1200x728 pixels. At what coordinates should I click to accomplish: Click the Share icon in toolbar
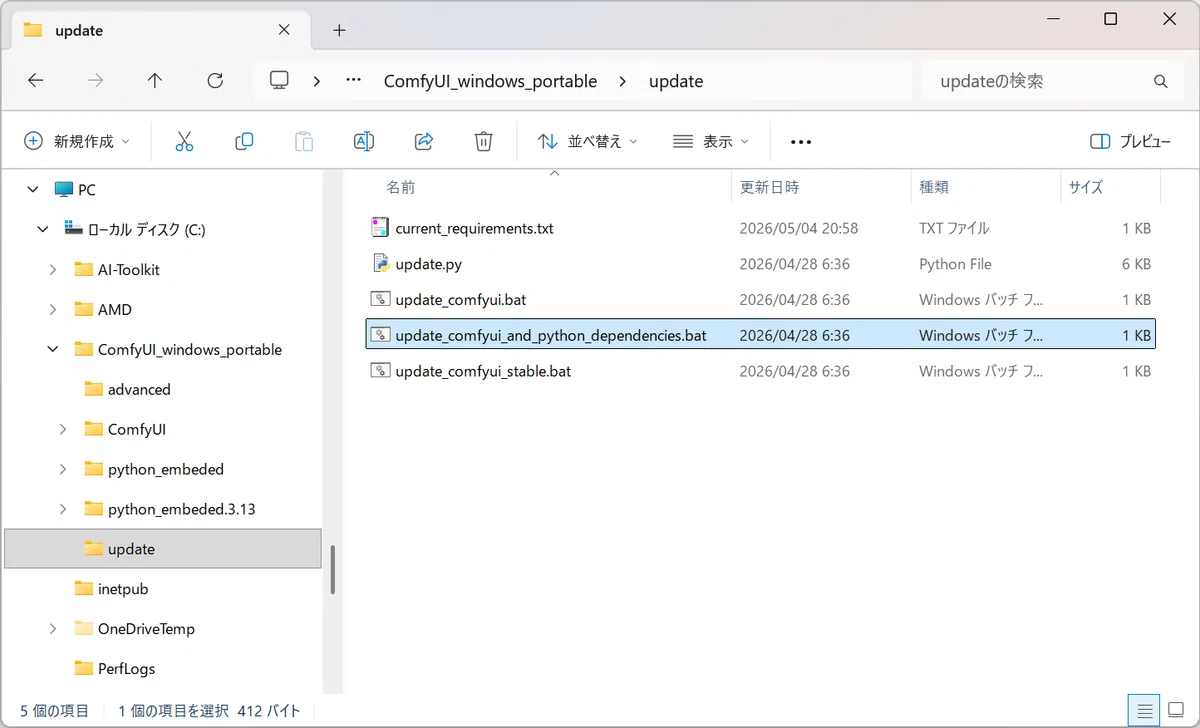(x=424, y=141)
